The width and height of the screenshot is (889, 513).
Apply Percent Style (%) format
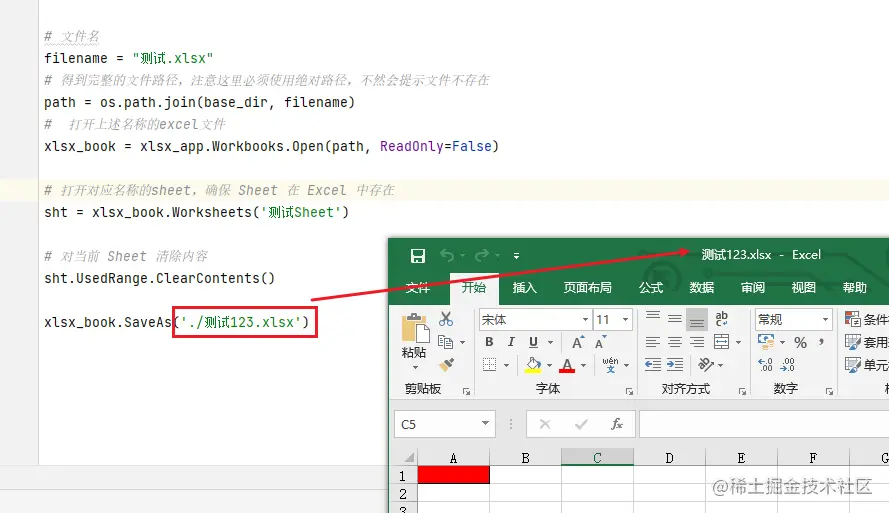[801, 342]
